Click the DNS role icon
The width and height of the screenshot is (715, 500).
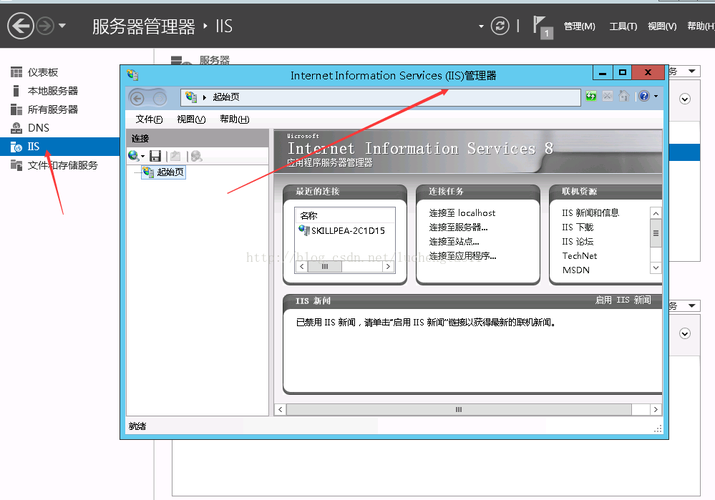[x=16, y=128]
